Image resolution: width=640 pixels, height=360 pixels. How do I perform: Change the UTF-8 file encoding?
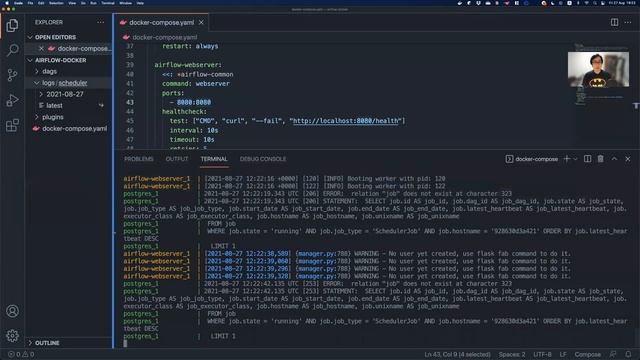(x=542, y=354)
